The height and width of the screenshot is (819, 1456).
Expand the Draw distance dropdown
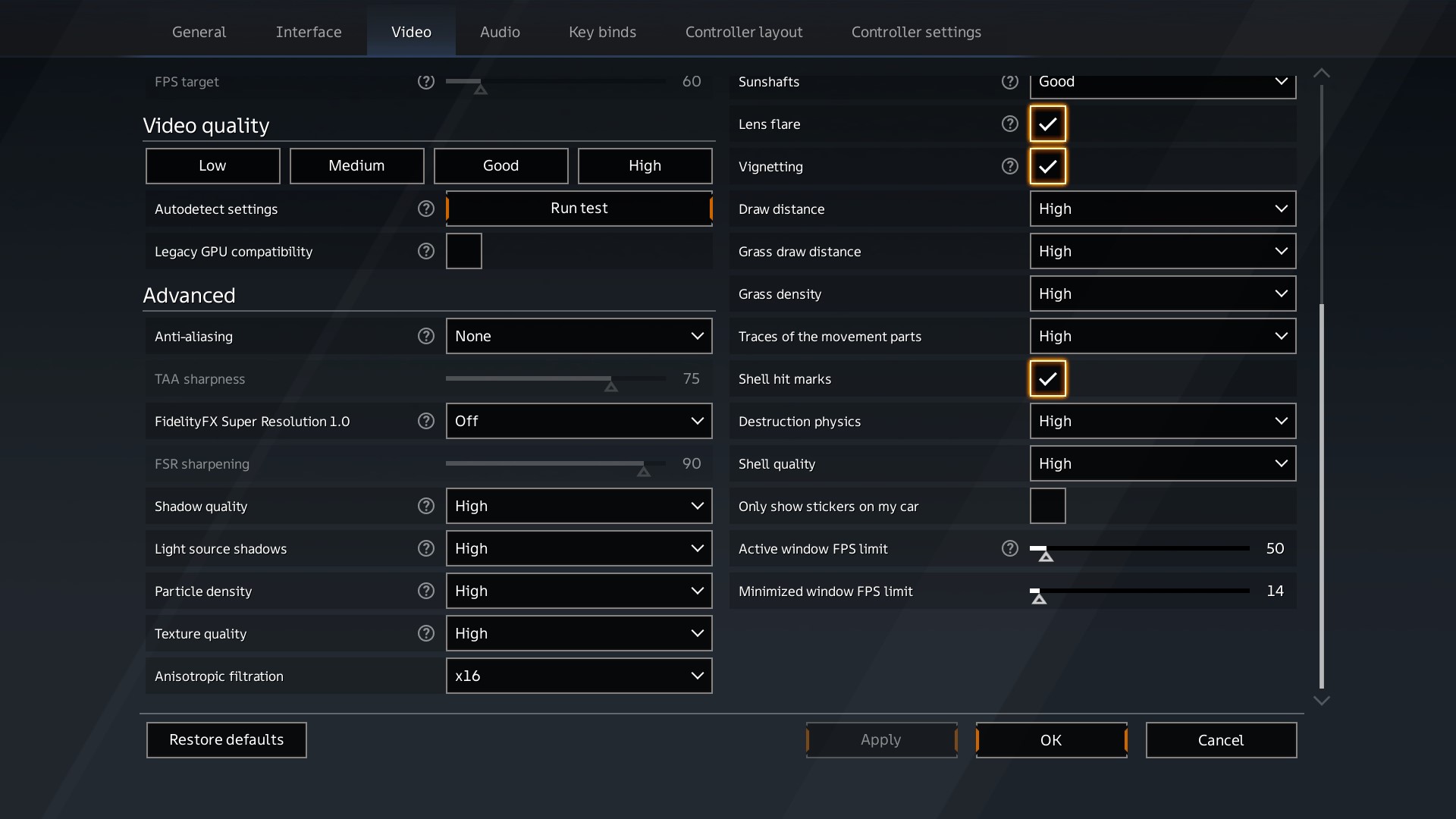1163,209
